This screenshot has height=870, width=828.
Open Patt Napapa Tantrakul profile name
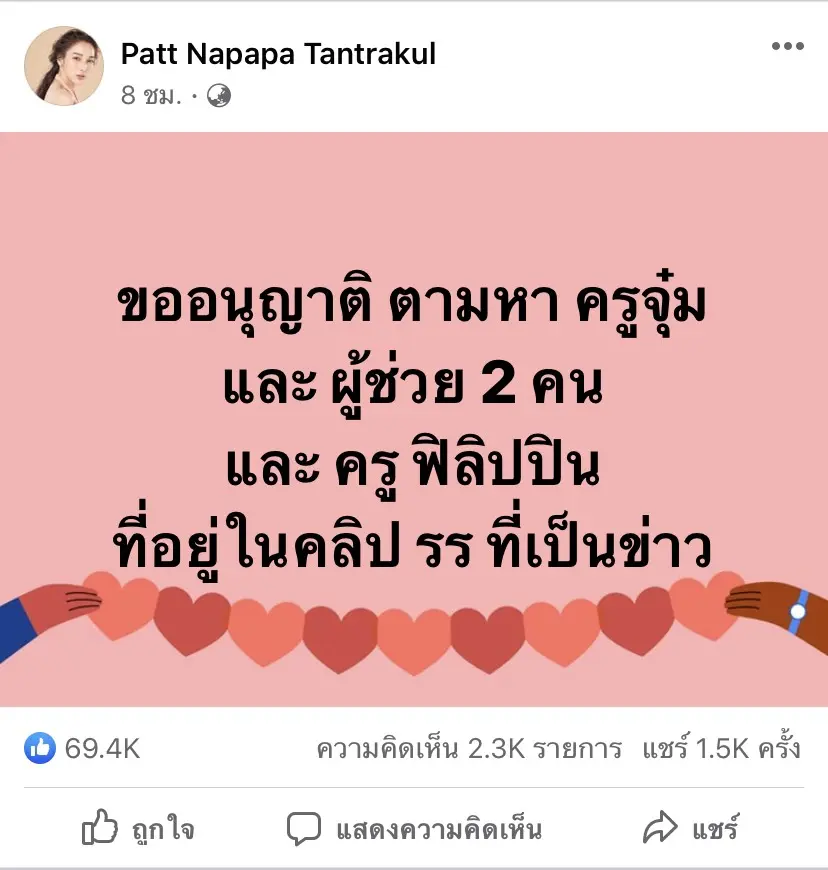(278, 54)
